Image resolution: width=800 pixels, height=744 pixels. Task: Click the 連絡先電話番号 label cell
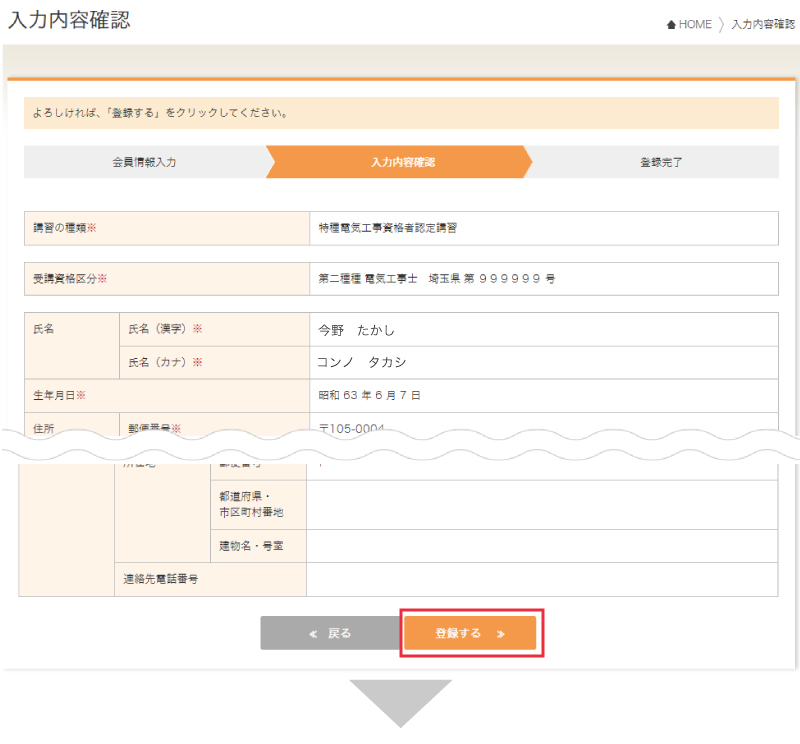click(160, 579)
